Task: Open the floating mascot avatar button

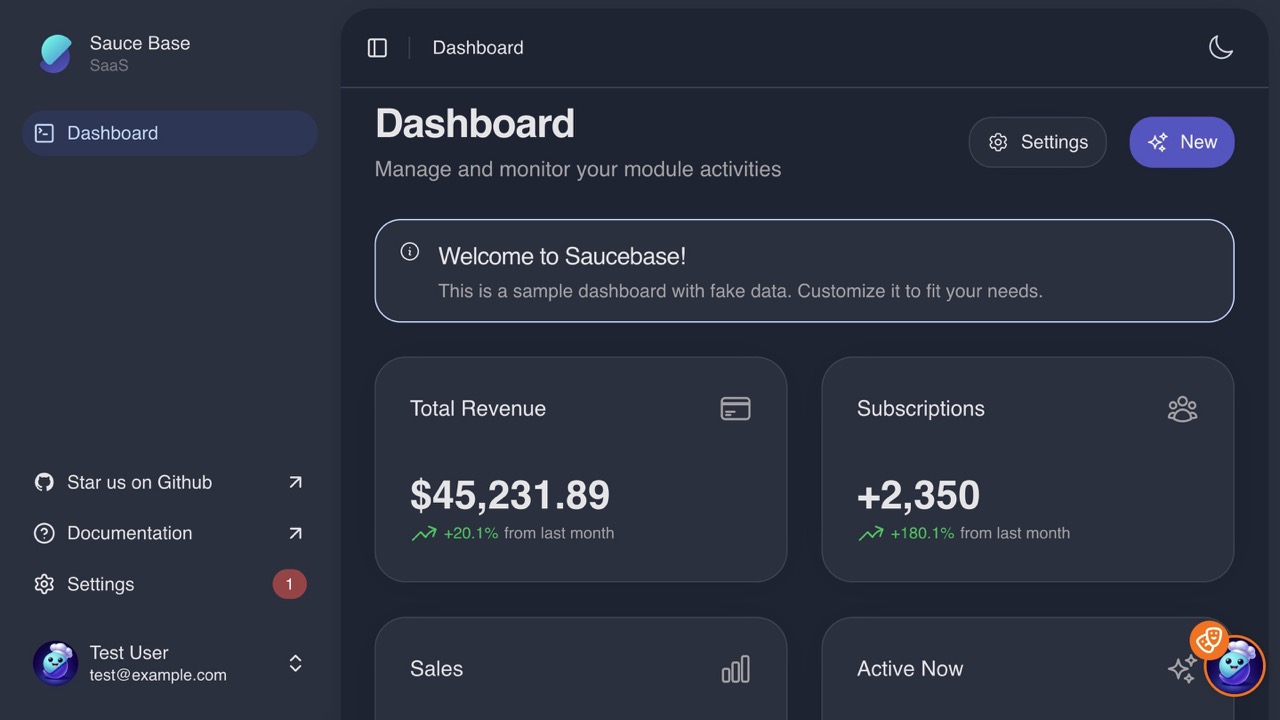Action: pyautogui.click(x=1236, y=666)
